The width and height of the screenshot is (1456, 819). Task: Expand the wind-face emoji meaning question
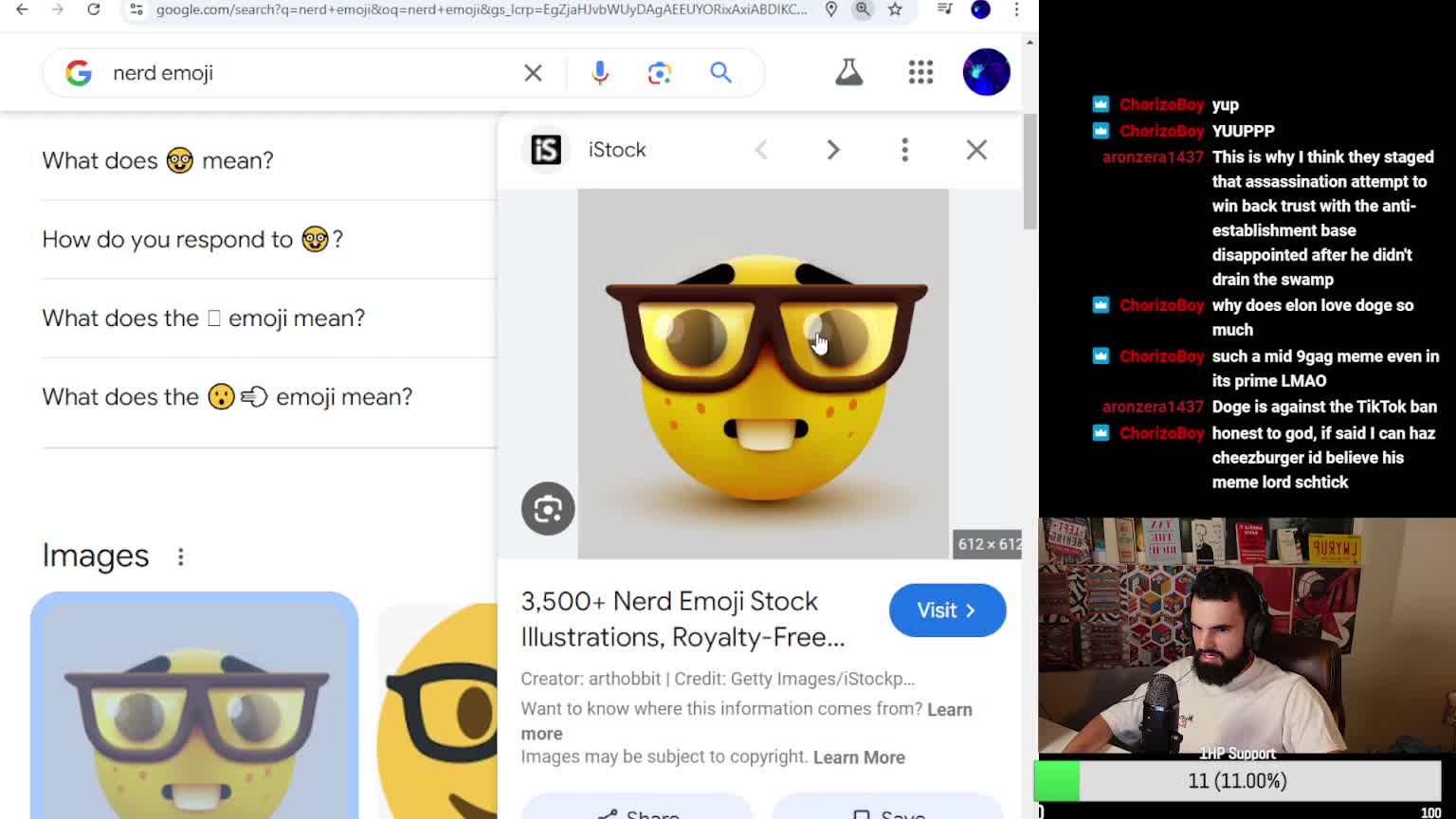tap(269, 396)
